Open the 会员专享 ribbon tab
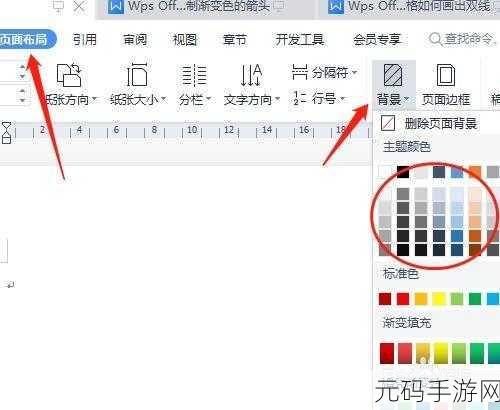The height and width of the screenshot is (410, 500). [x=377, y=40]
